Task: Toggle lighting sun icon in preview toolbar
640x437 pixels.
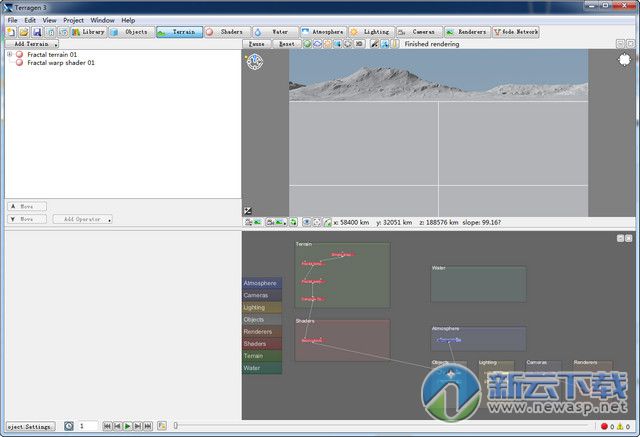Action: click(327, 44)
